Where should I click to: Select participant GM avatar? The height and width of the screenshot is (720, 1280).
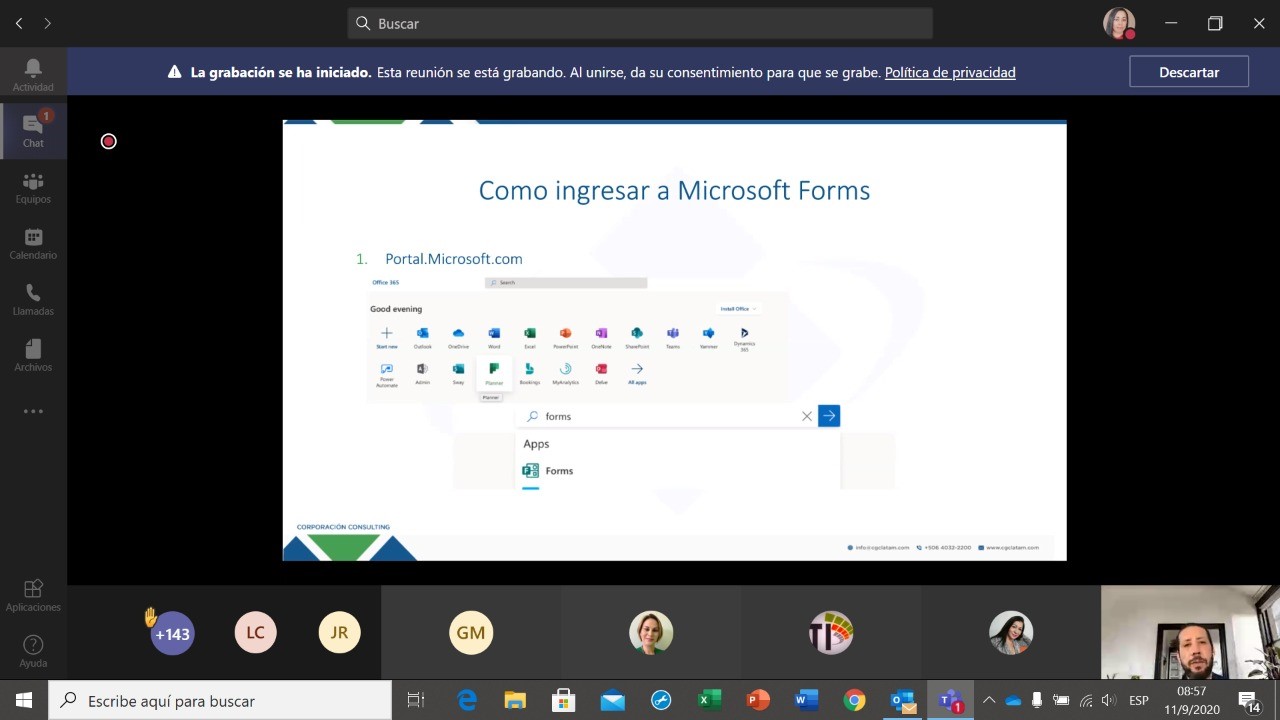tap(471, 633)
